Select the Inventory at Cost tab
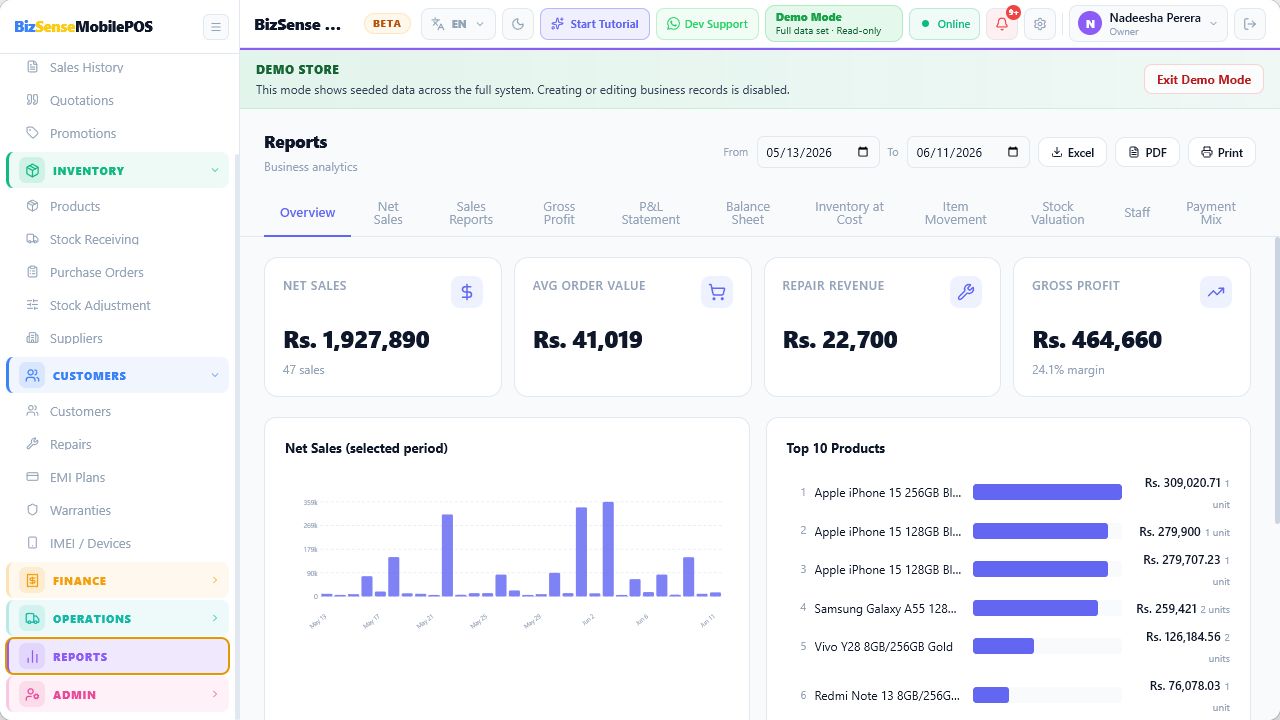The height and width of the screenshot is (720, 1280). pyautogui.click(x=849, y=213)
